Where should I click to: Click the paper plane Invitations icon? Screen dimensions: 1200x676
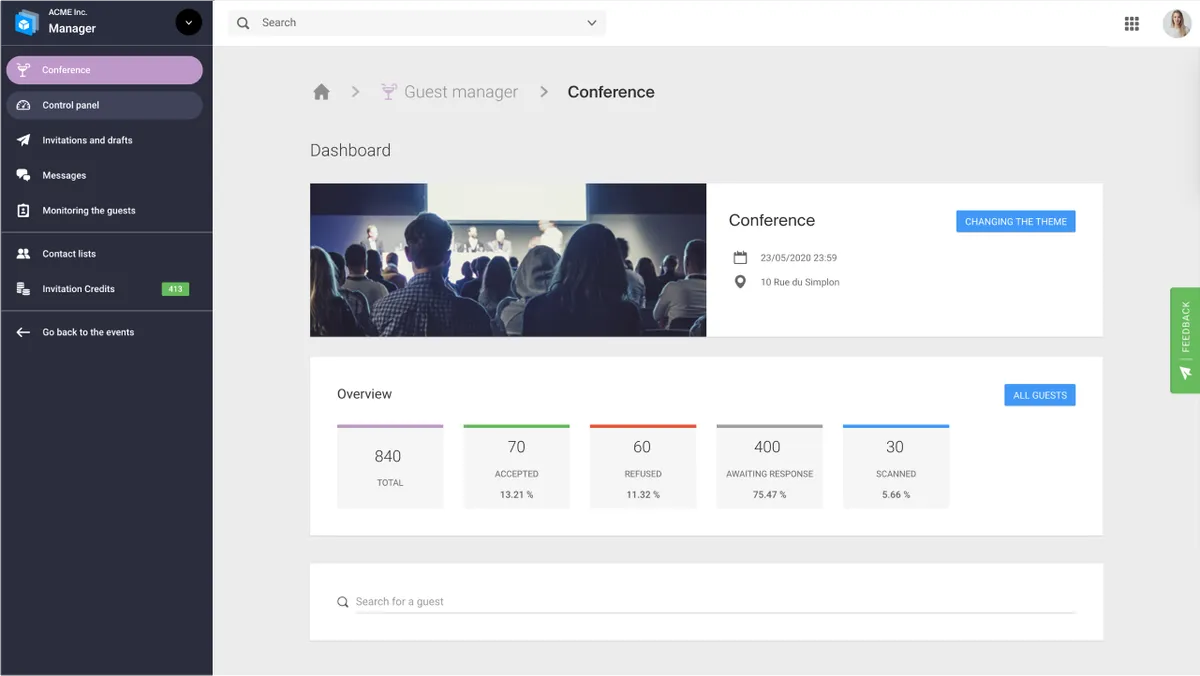pyautogui.click(x=23, y=140)
